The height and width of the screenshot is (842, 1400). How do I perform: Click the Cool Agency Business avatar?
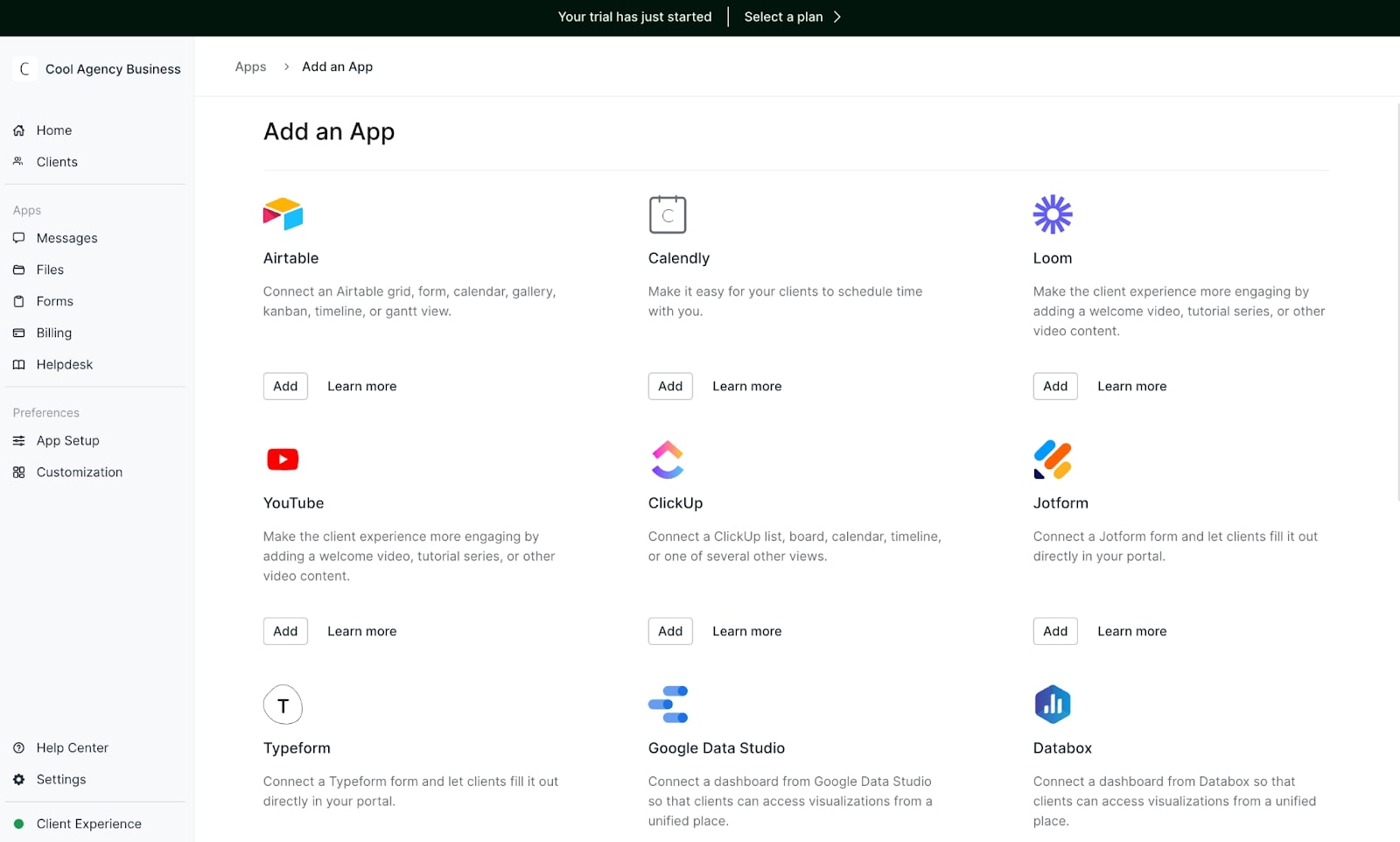pos(24,69)
